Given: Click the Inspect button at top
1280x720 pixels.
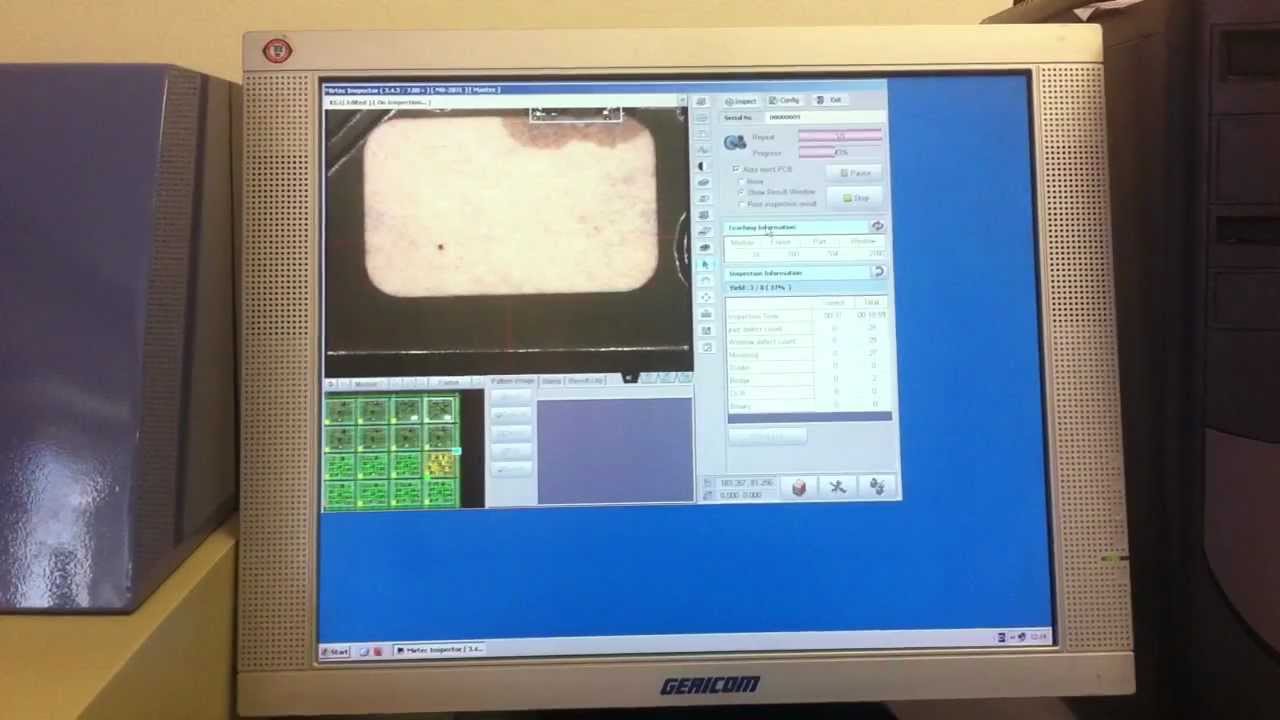Looking at the screenshot, I should tap(741, 101).
